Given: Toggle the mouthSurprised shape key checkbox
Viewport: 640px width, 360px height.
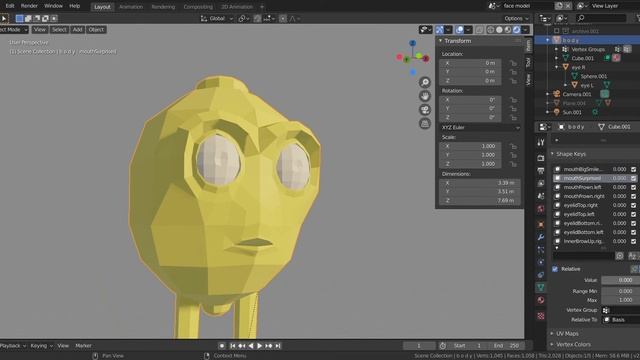Looking at the screenshot, I should [x=633, y=178].
